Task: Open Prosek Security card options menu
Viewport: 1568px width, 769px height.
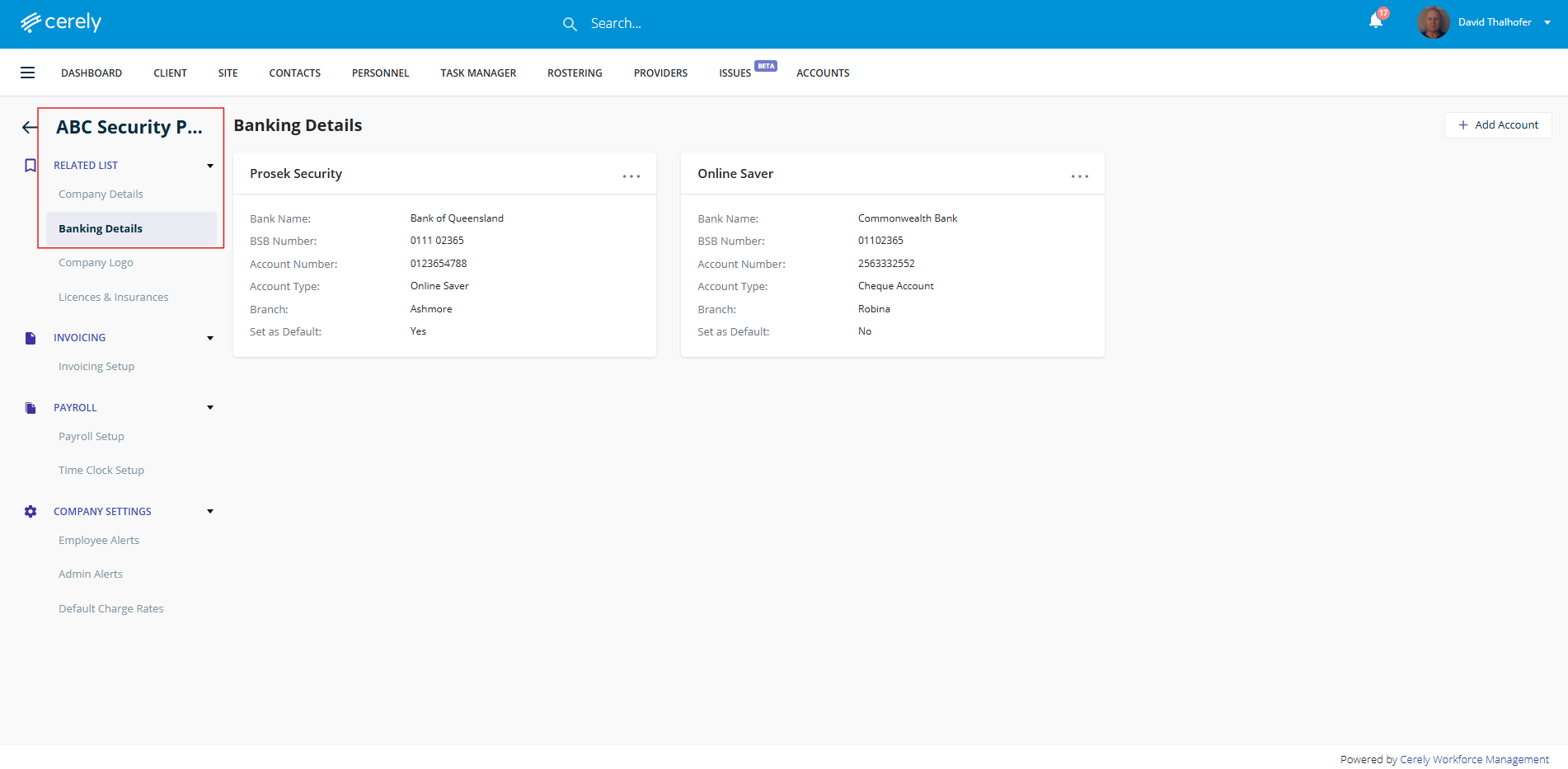Action: coord(631,176)
